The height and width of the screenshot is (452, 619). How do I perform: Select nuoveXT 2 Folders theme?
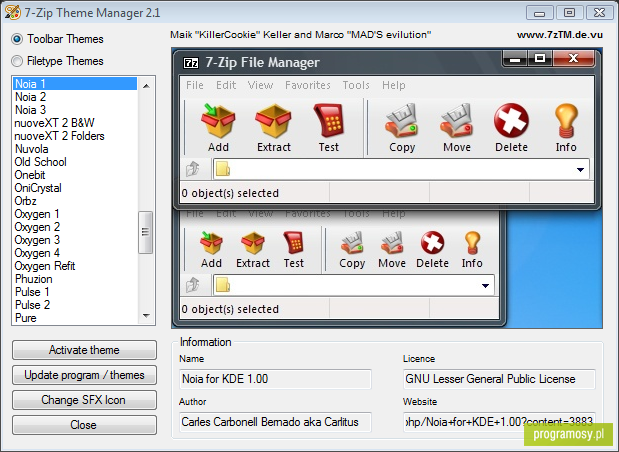[75, 136]
